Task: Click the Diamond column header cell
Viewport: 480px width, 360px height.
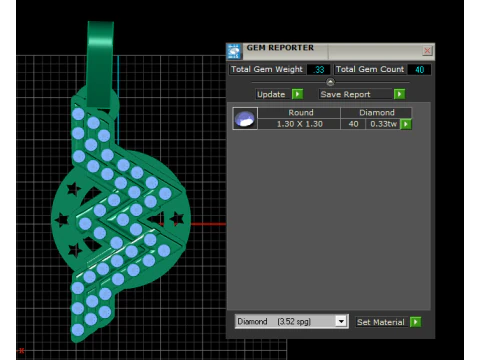Action: click(376, 113)
